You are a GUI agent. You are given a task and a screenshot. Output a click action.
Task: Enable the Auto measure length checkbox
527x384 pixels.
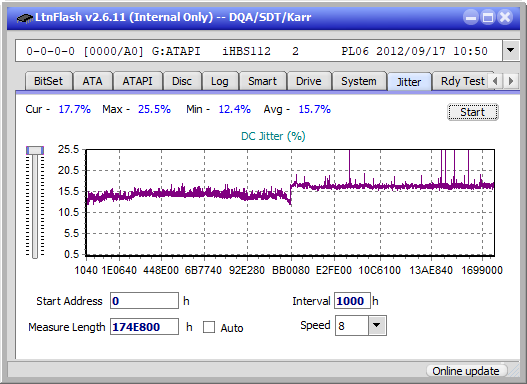(209, 327)
